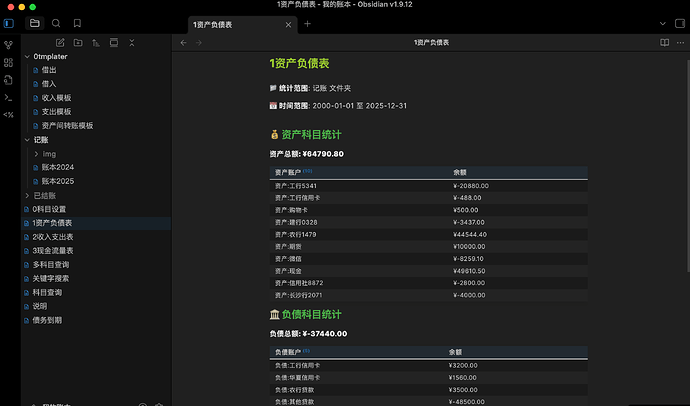This screenshot has height=406, width=690.
Task: Open the 2收入支出表 note
Action: click(53, 237)
